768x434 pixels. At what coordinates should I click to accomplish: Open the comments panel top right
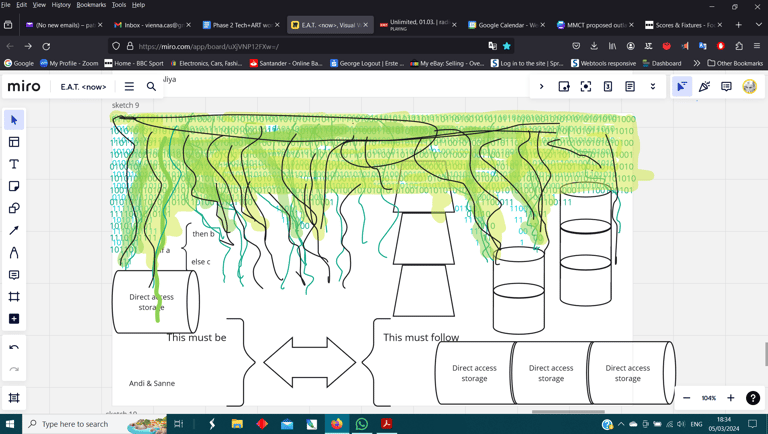click(x=726, y=87)
